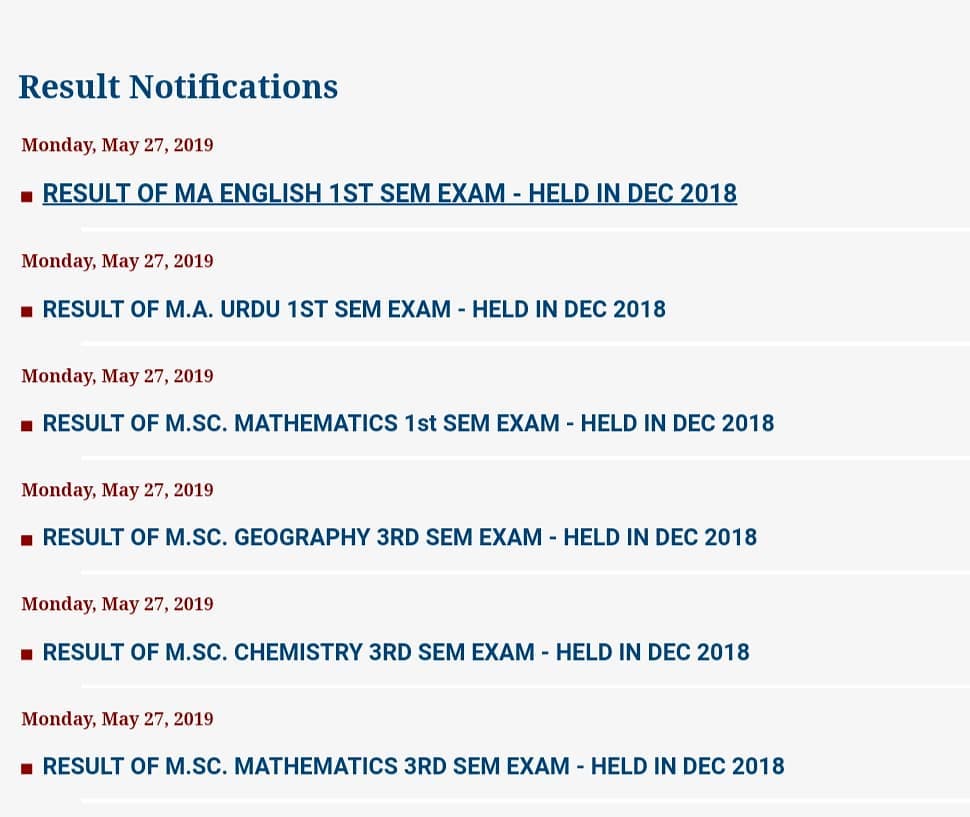Screen dimensions: 970x817
Task: Click date above Geography 3rd Sem result
Action: [x=118, y=490]
